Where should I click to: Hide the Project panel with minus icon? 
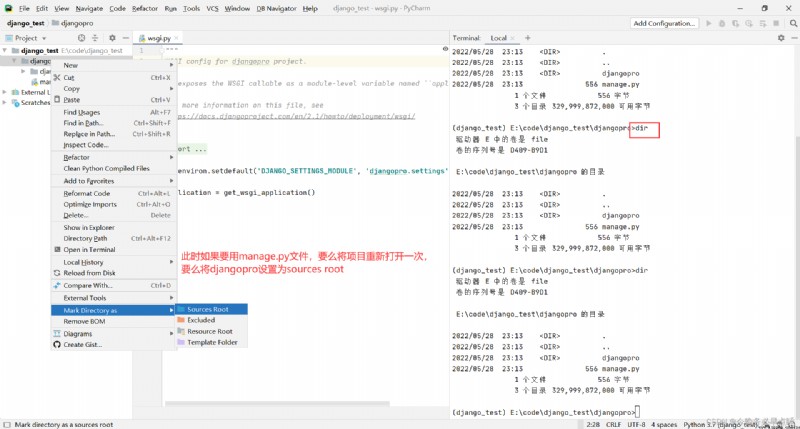[126, 38]
